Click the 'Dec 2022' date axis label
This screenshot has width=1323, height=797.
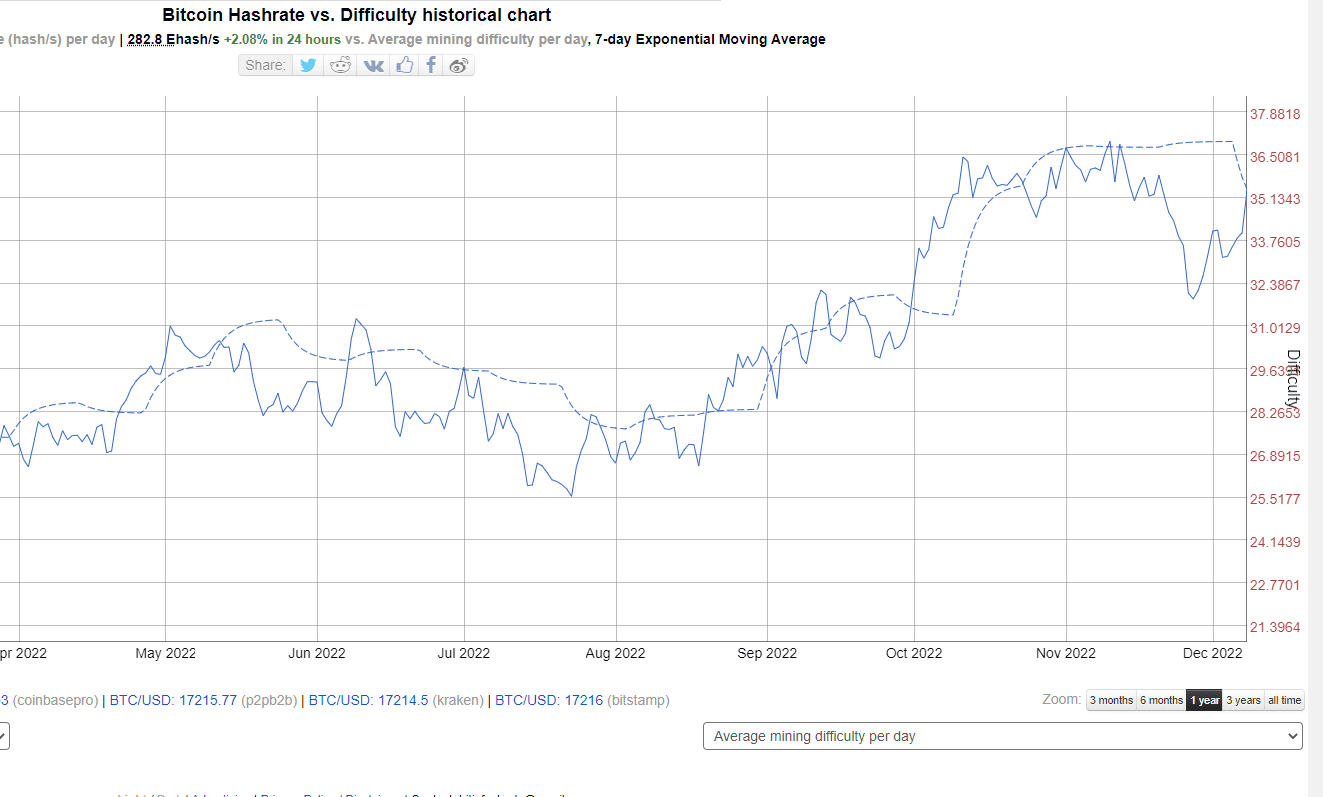click(1213, 653)
